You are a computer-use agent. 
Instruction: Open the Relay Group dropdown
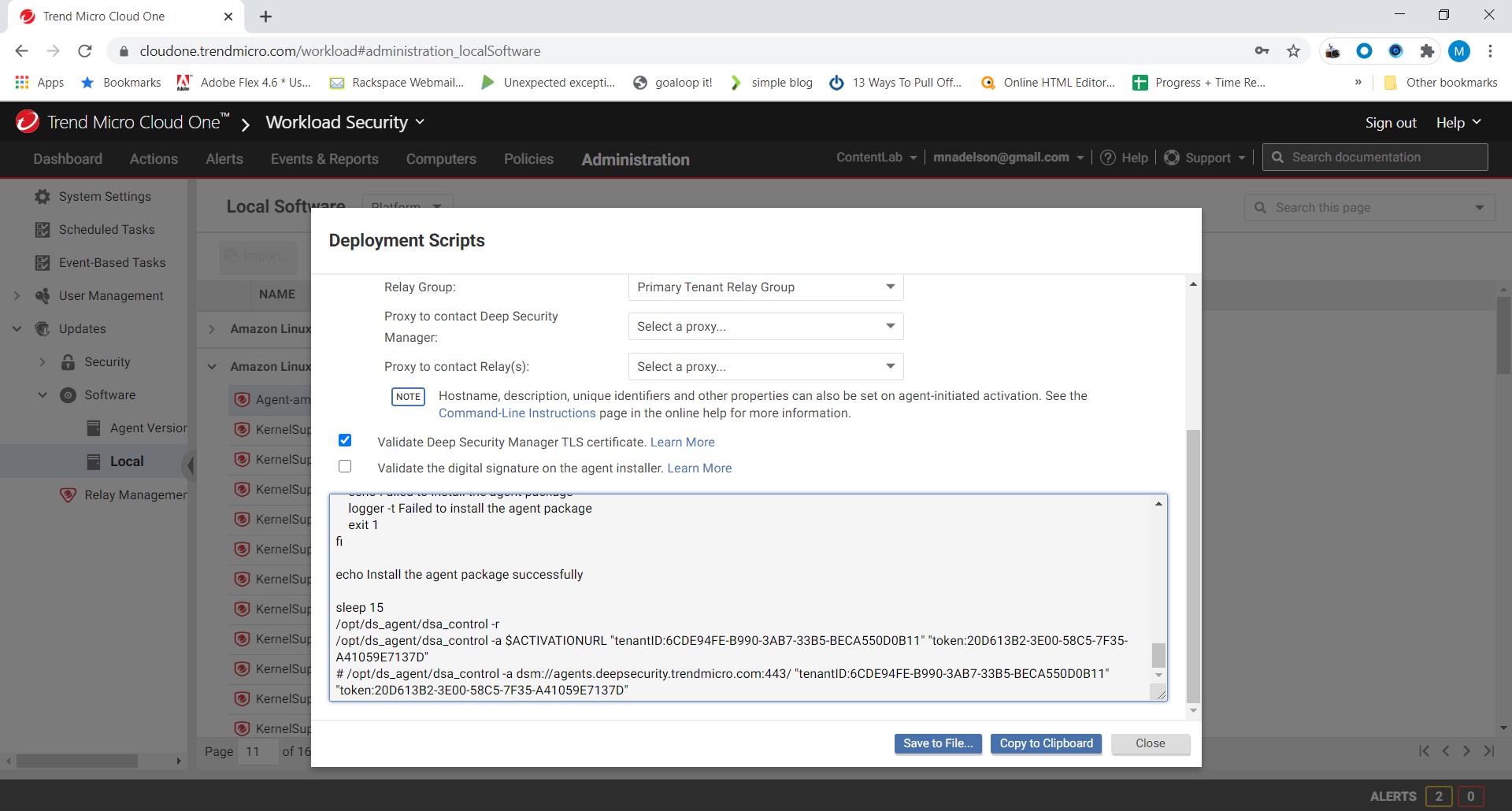765,287
